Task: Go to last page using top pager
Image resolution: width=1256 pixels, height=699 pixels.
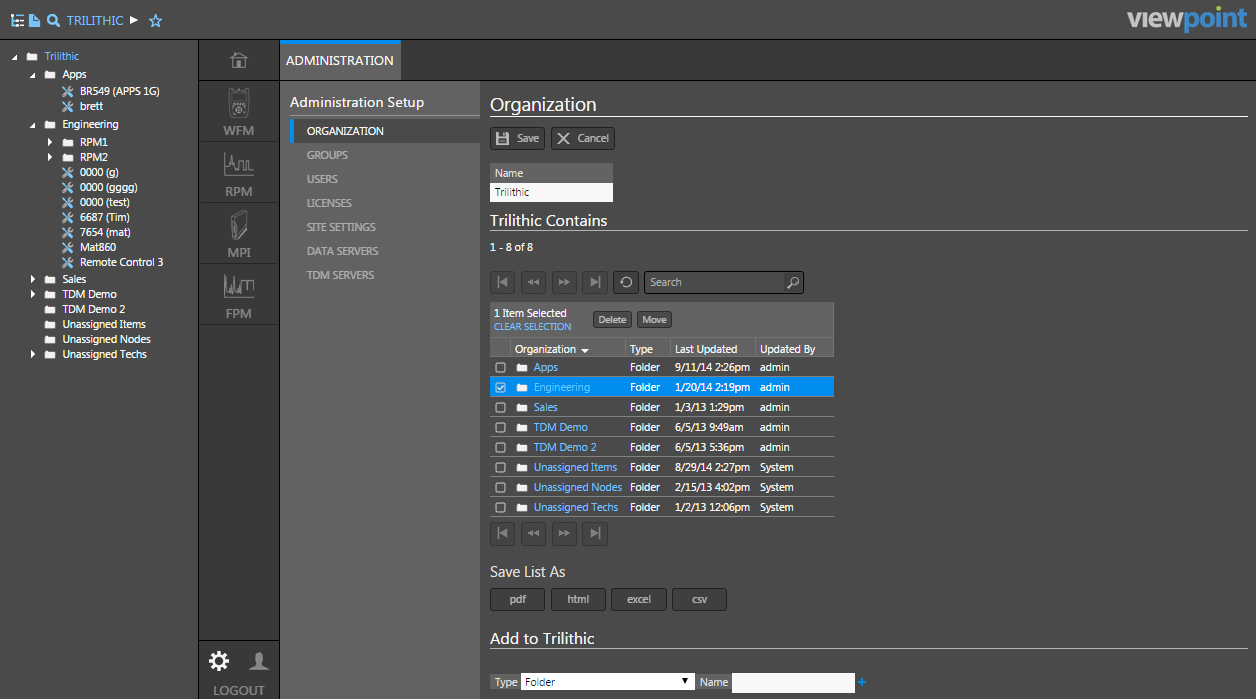Action: tap(595, 282)
